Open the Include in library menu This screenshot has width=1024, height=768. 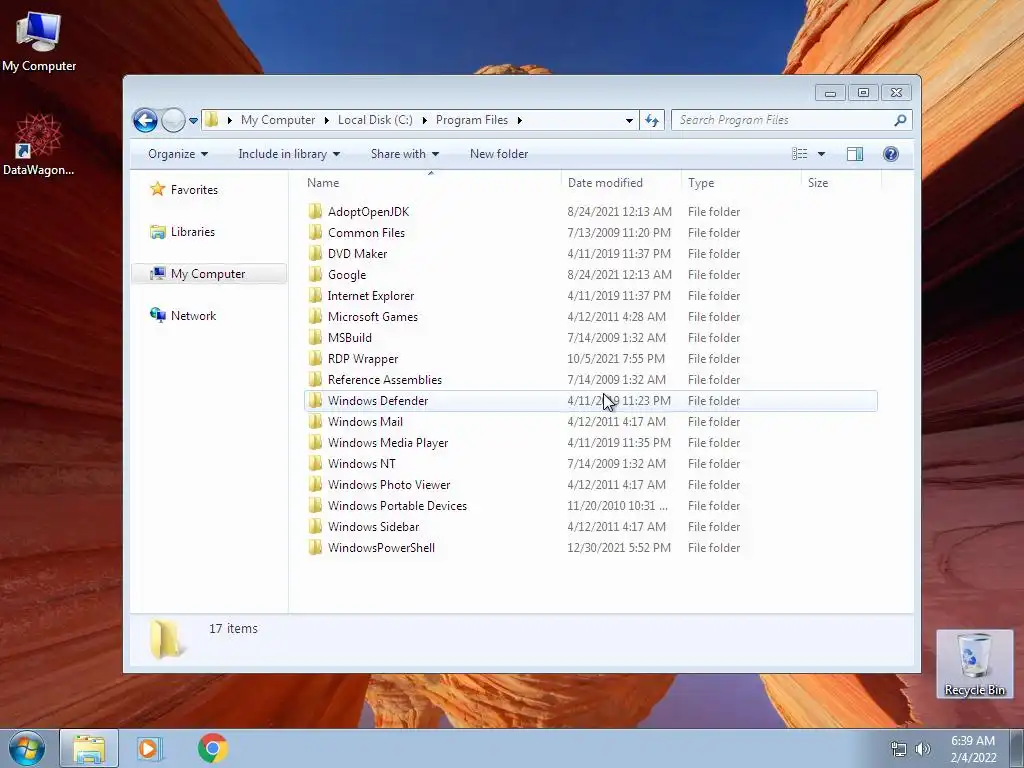point(289,154)
